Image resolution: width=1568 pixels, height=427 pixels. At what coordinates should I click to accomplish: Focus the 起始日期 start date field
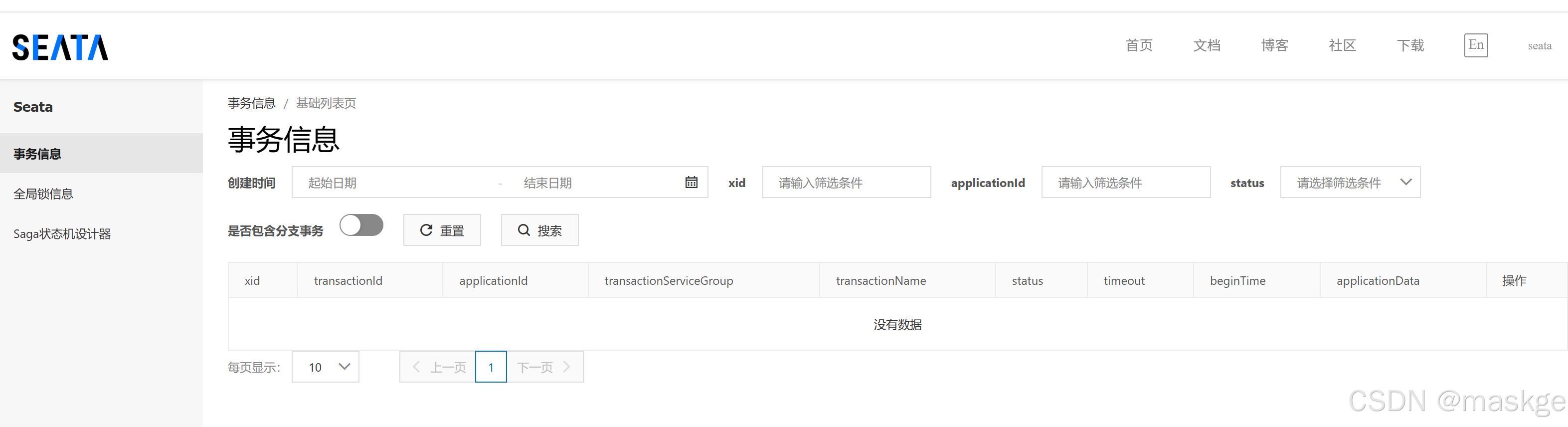point(396,182)
